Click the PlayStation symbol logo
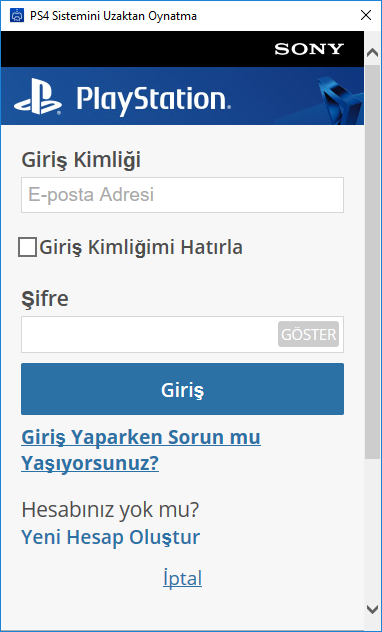382x632 pixels. pos(37,97)
